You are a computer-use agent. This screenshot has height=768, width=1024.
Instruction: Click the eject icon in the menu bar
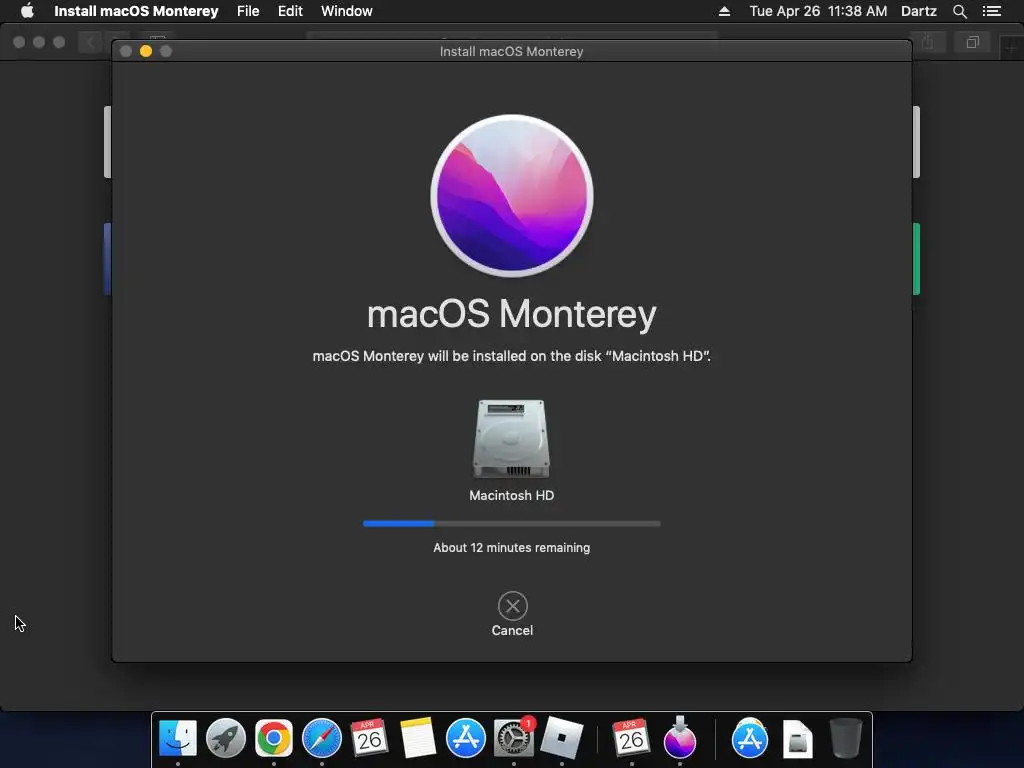click(724, 11)
